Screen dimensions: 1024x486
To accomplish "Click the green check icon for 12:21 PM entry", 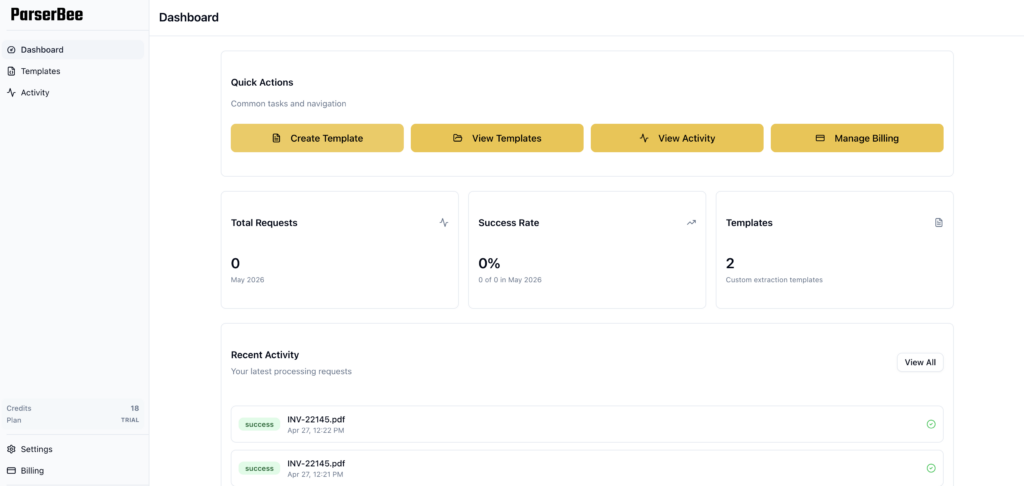I will pos(931,468).
